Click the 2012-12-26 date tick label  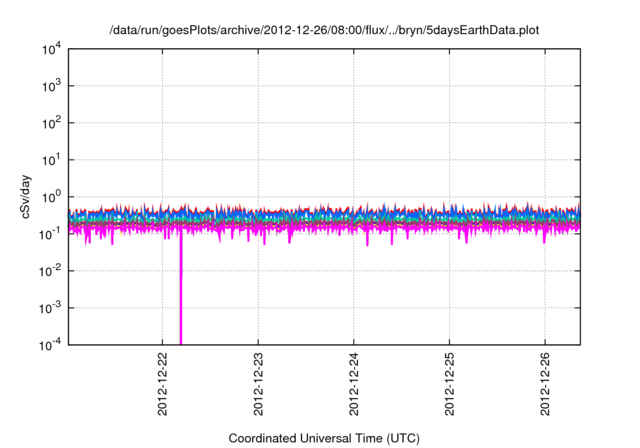[x=545, y=384]
